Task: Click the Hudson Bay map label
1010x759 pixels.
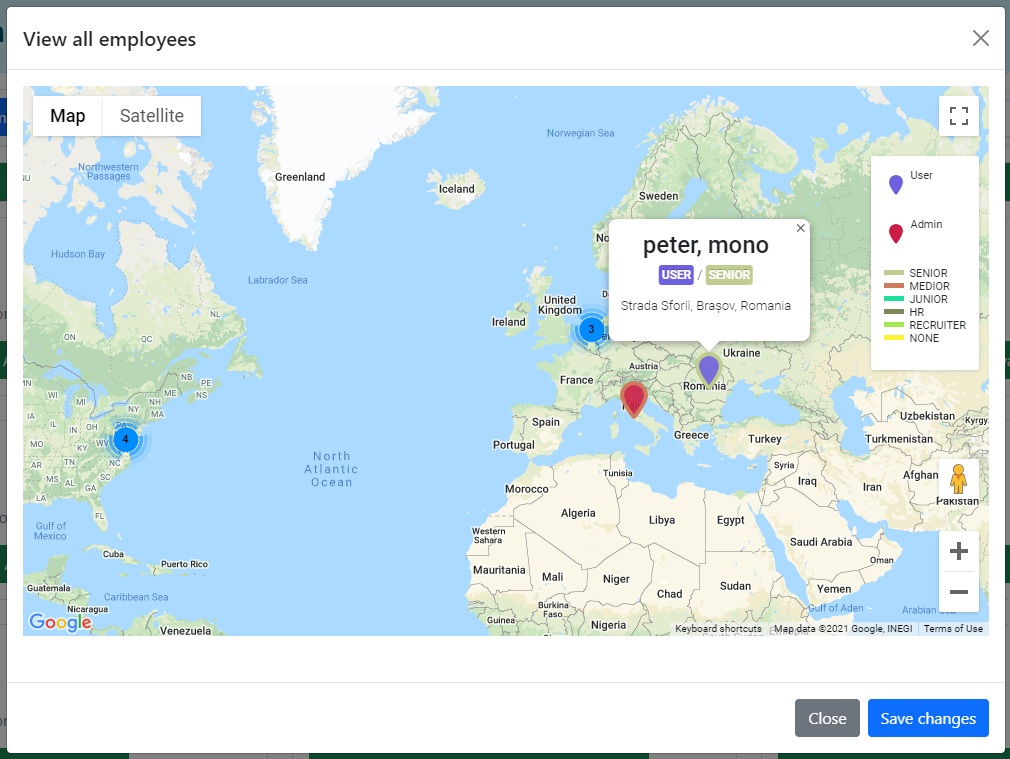Action: click(x=78, y=255)
